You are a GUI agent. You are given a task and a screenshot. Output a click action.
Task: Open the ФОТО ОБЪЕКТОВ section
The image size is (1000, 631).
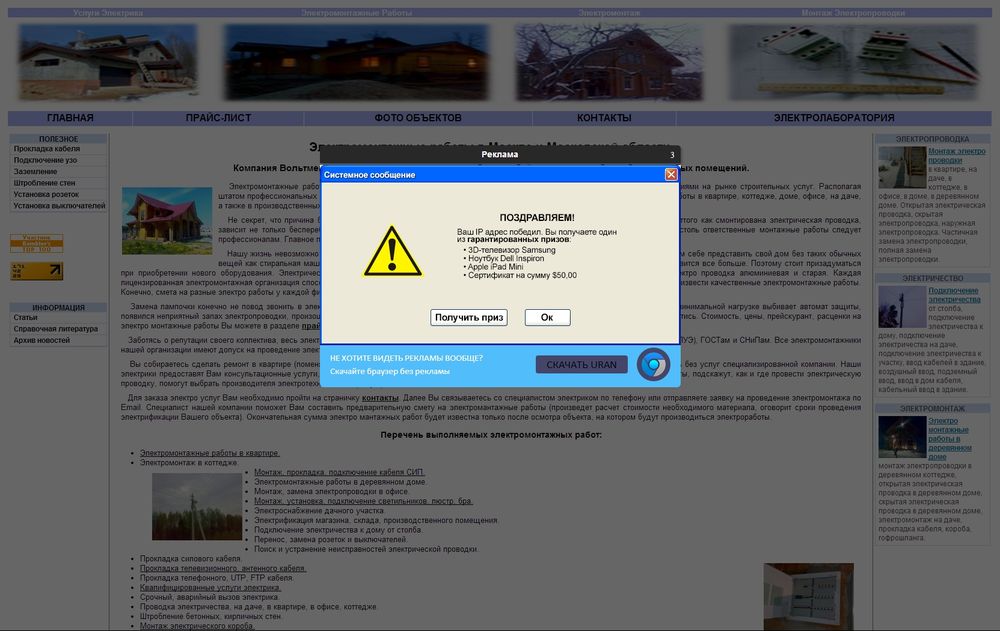click(418, 118)
